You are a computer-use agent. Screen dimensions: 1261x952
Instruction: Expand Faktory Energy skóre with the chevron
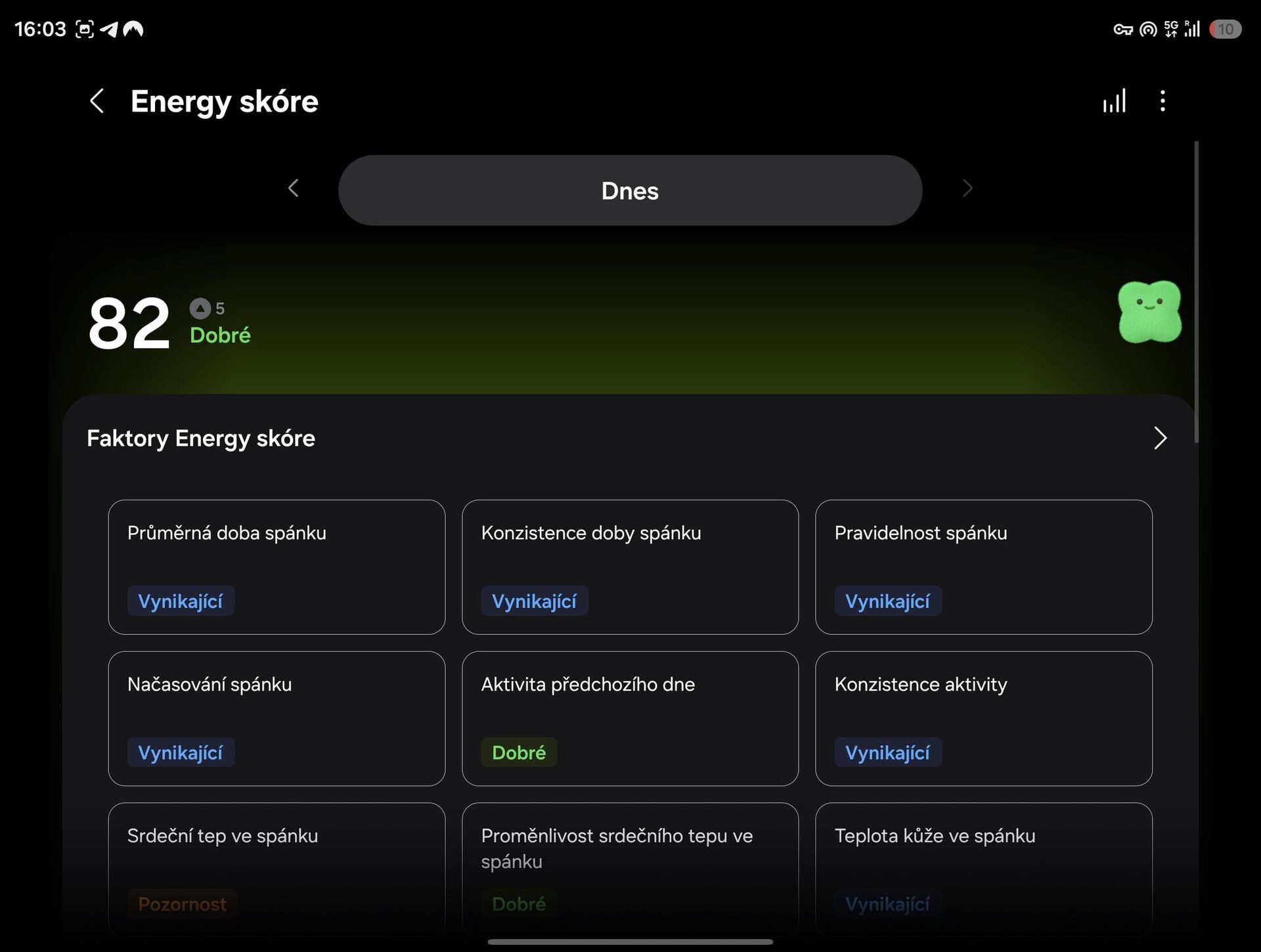click(x=1160, y=438)
